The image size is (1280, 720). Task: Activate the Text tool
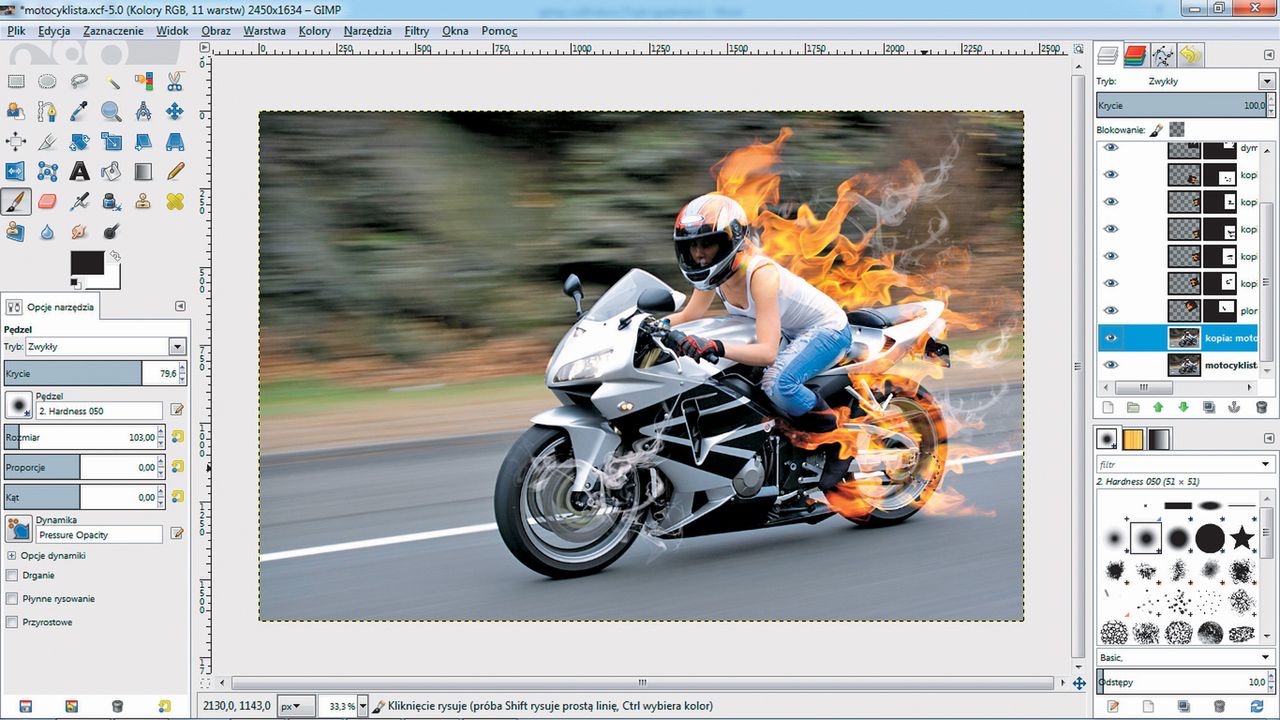point(79,171)
